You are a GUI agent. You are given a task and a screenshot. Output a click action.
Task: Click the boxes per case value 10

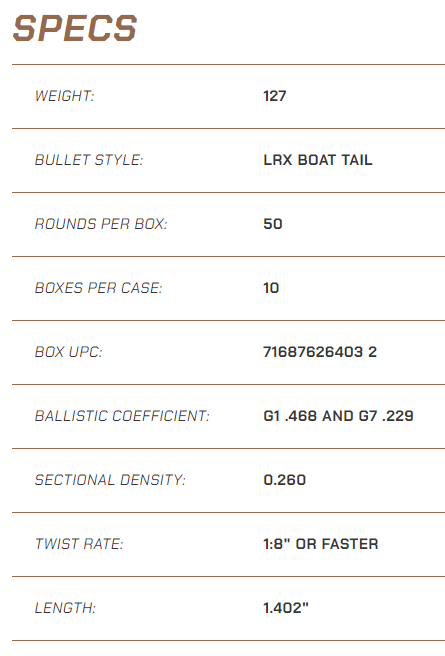pos(271,288)
